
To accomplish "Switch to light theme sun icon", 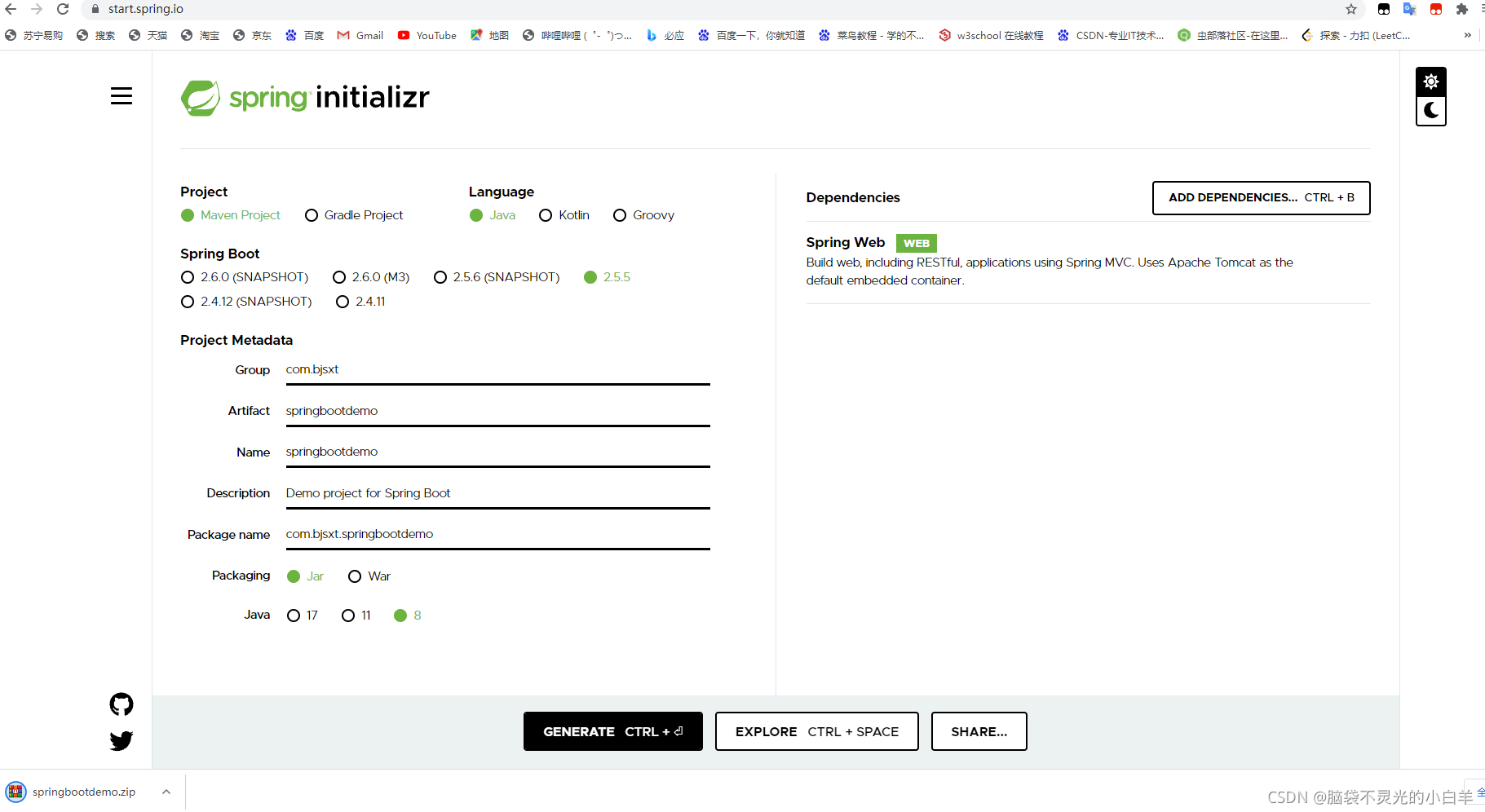I will [1430, 82].
